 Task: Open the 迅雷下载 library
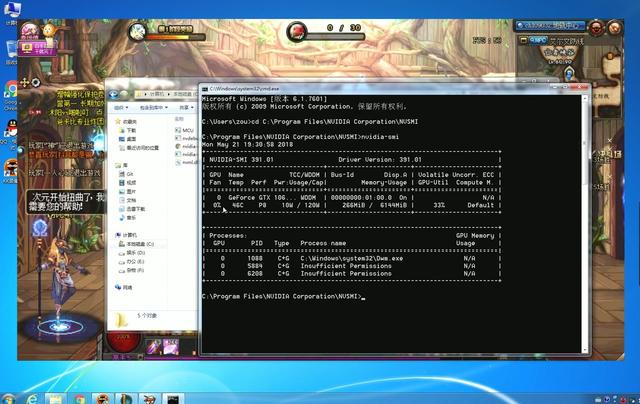pos(132,209)
